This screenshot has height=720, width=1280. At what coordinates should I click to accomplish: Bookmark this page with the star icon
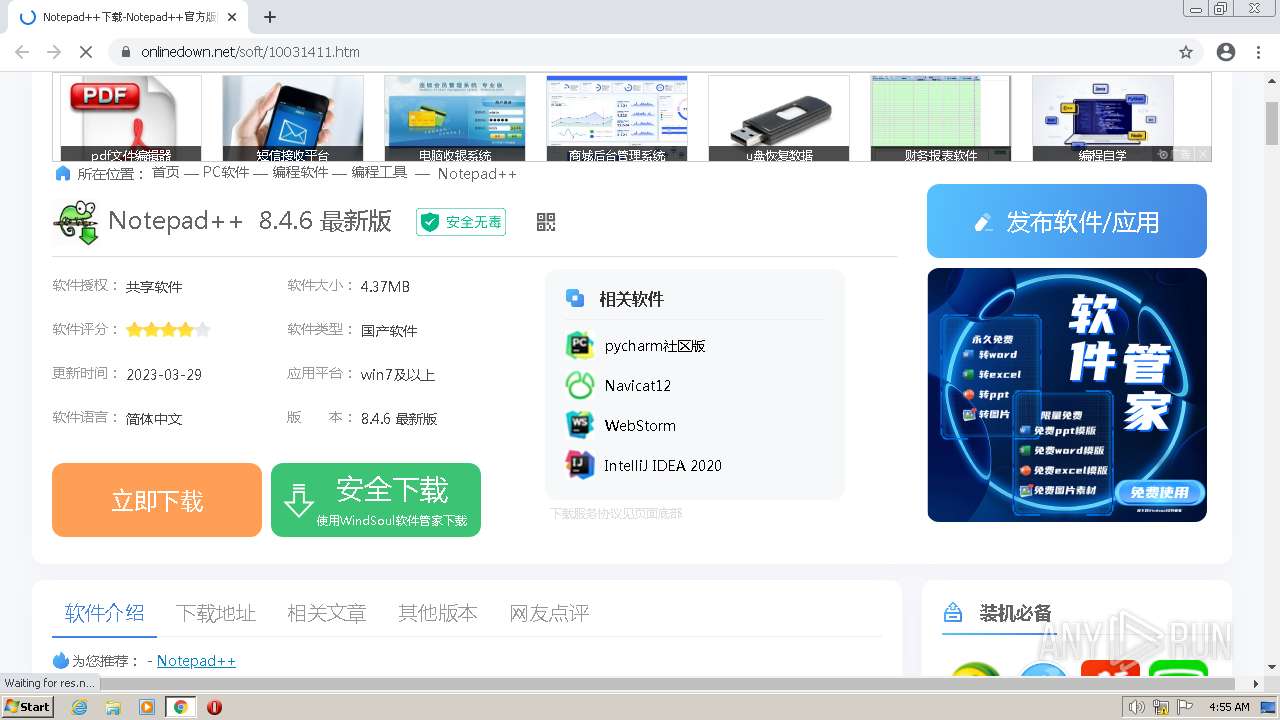(1186, 52)
